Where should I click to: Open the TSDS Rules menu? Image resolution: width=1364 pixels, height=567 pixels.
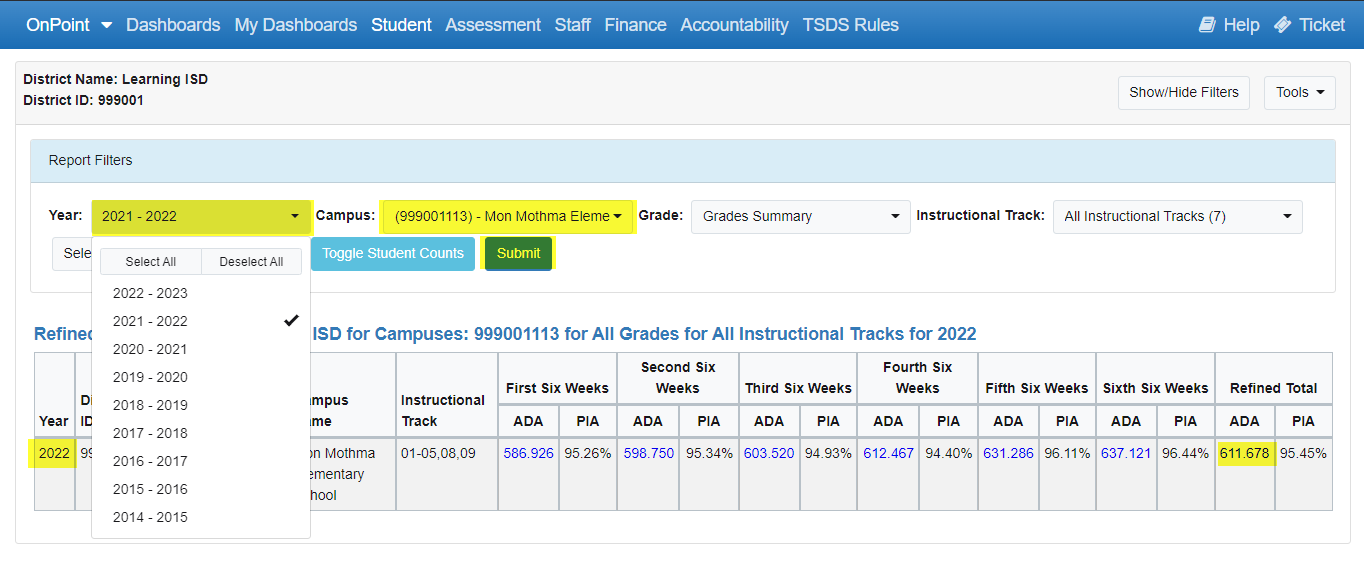tap(850, 25)
